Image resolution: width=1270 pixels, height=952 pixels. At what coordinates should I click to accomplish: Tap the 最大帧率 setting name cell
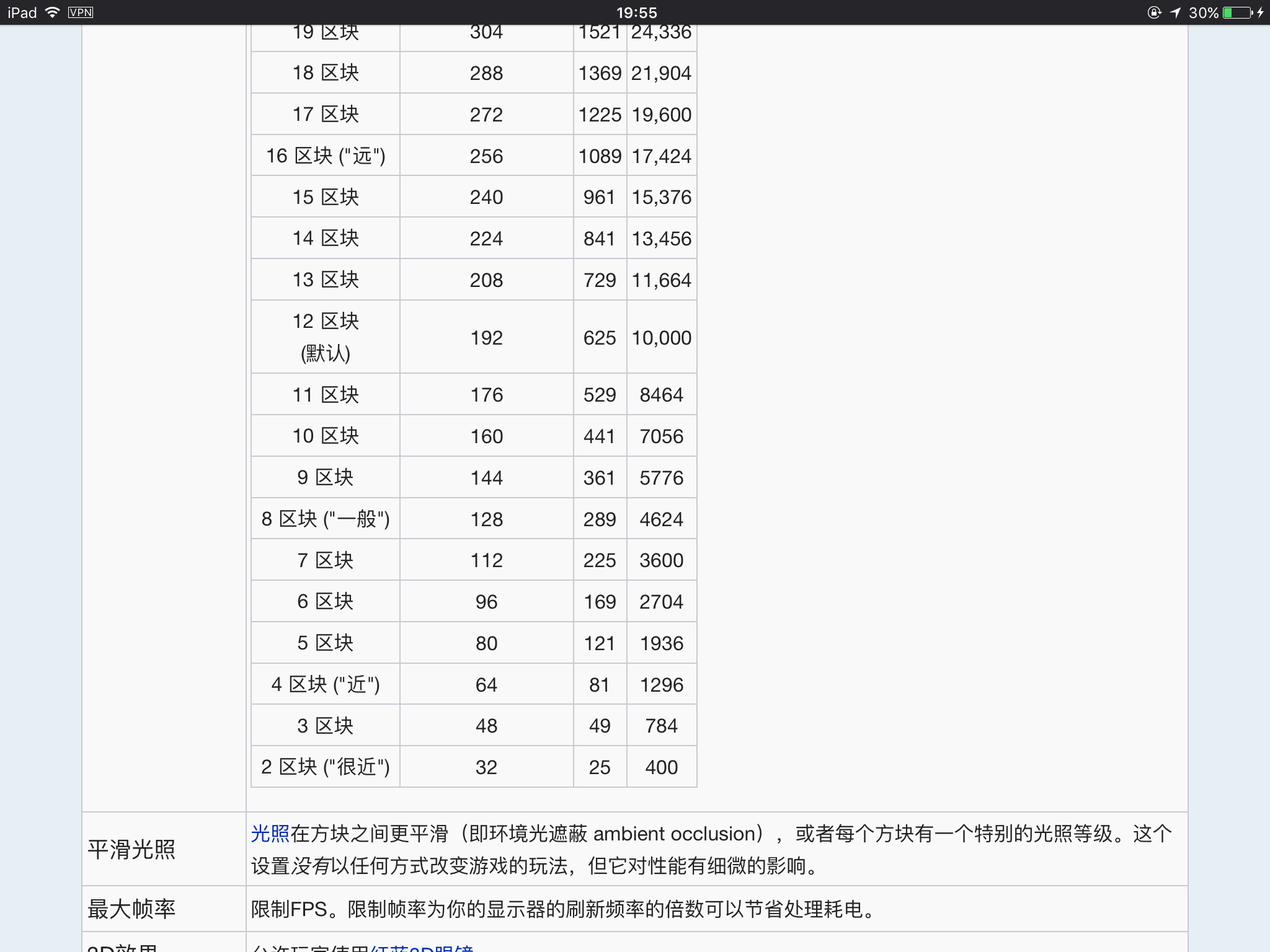click(131, 909)
